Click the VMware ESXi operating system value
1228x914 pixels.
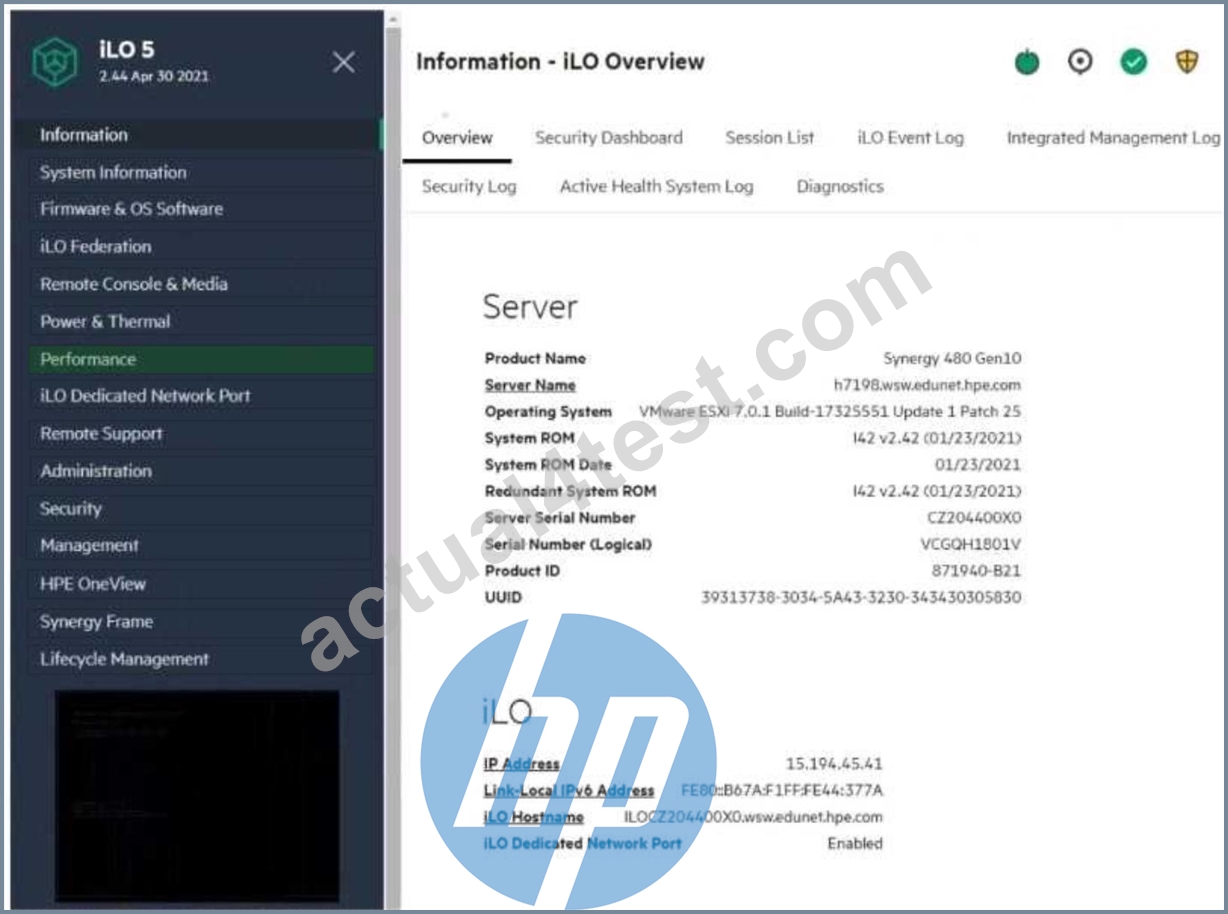(830, 412)
